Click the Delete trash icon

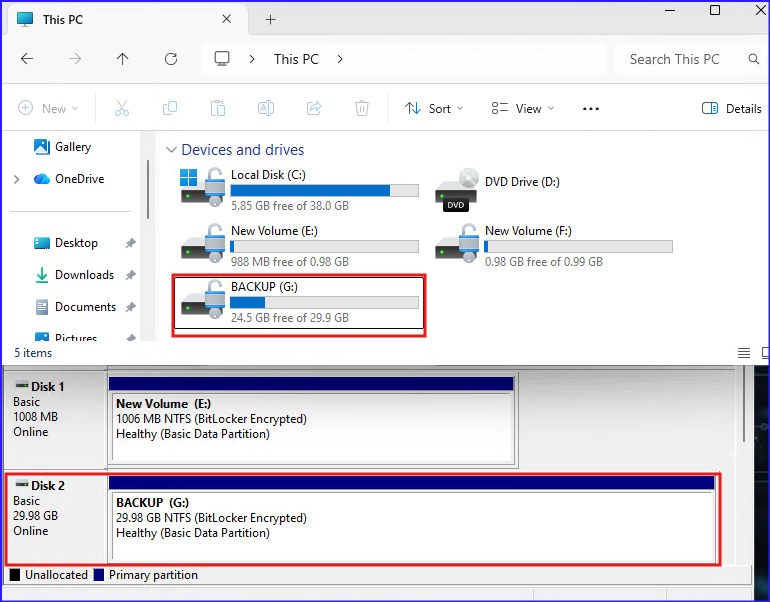pyautogui.click(x=362, y=108)
